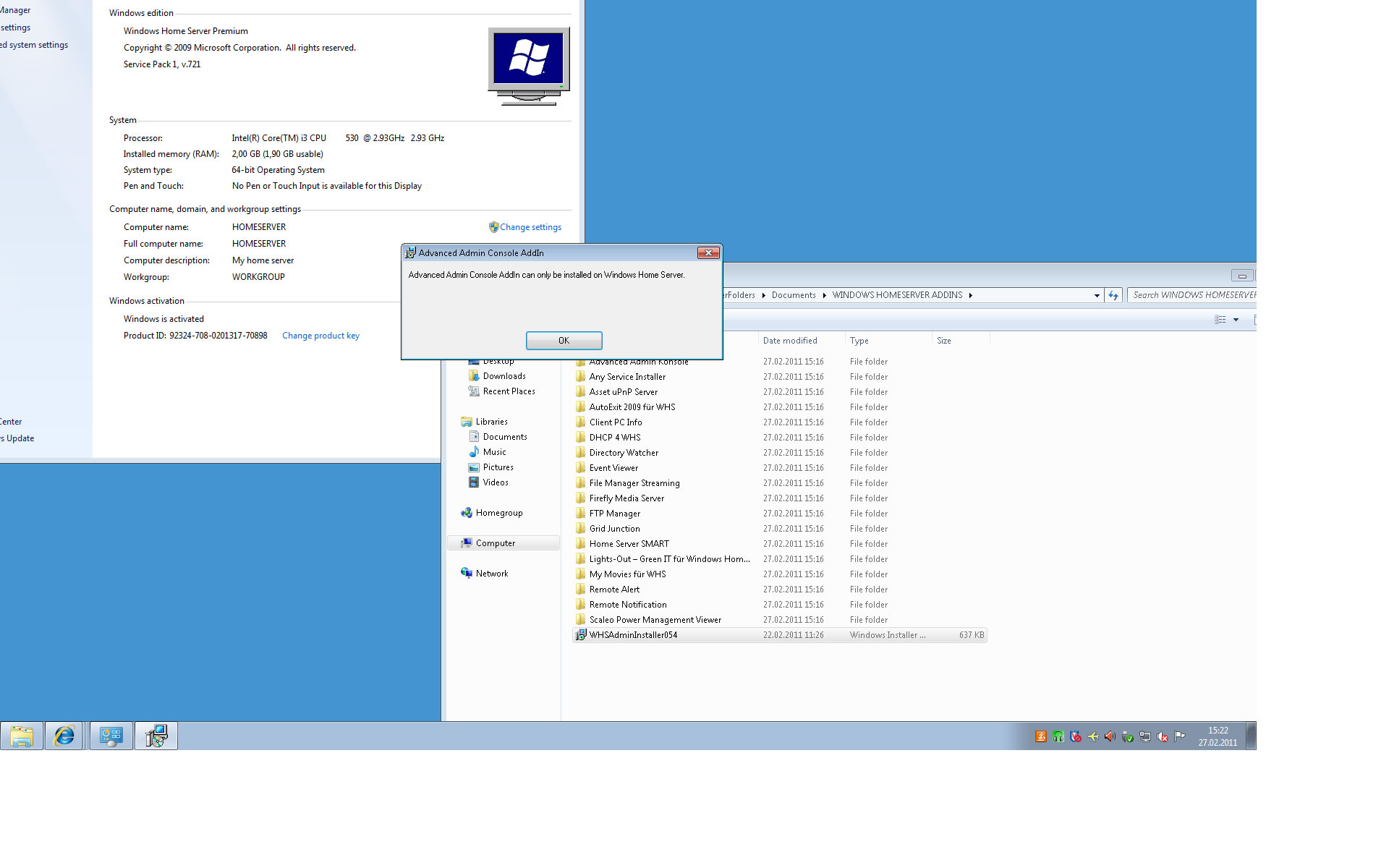Open Windows Explorer from the taskbar
The height and width of the screenshot is (868, 1389).
pyautogui.click(x=22, y=736)
